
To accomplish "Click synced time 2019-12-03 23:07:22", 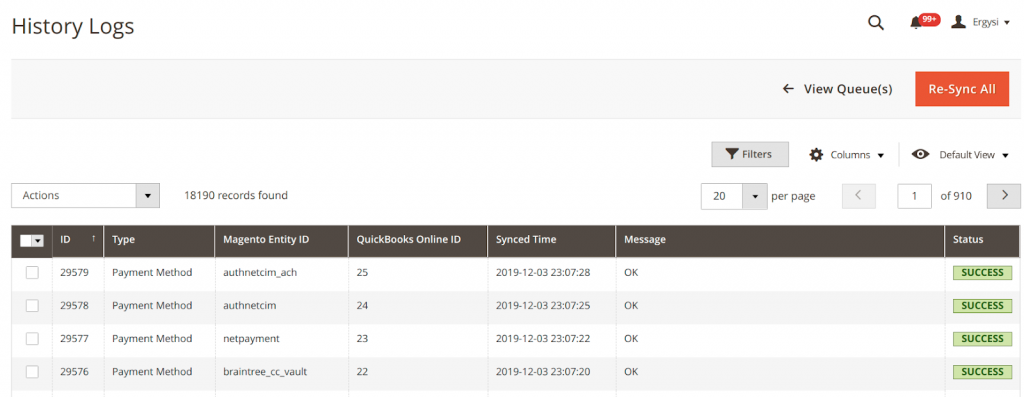I will [543, 339].
